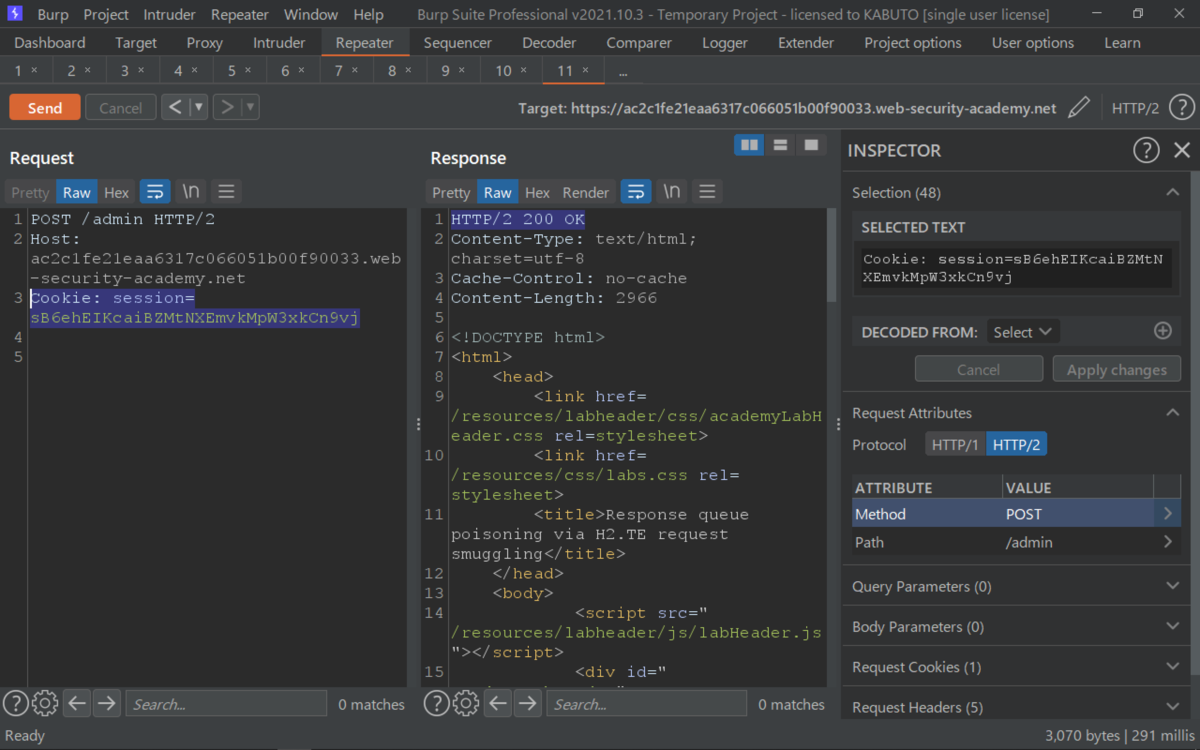Close Repeater tab 11

(x=586, y=70)
